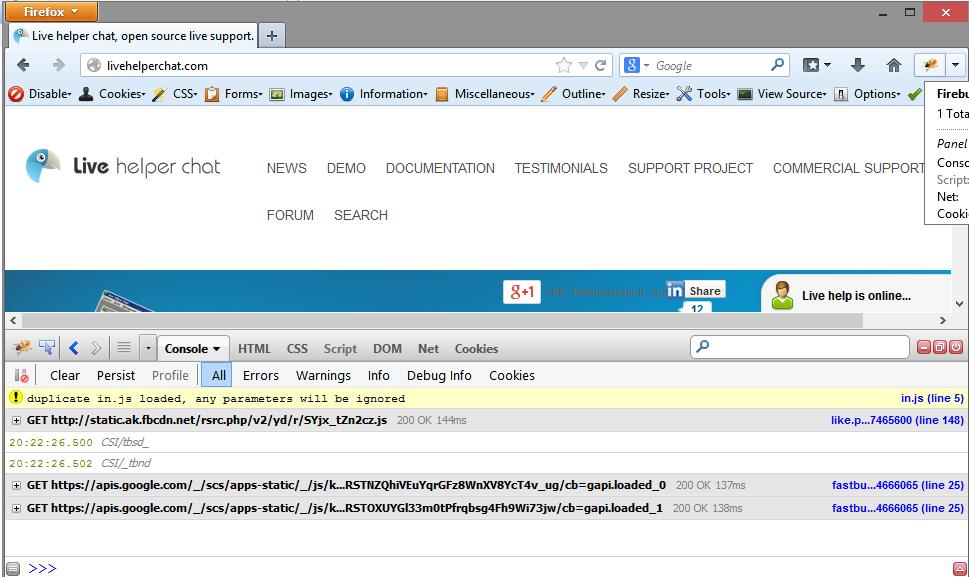The image size is (969, 577).
Task: Go to the browser home icon
Action: click(x=894, y=65)
